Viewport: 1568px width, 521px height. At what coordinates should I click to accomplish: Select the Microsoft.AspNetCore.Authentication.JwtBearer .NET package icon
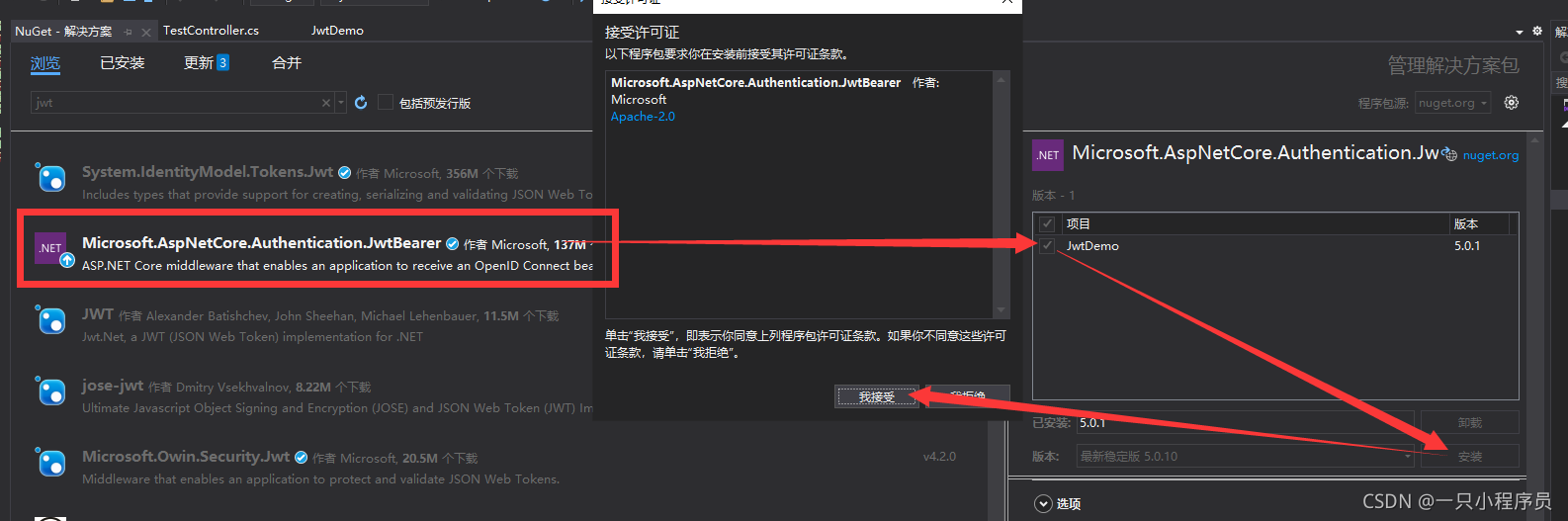(51, 249)
